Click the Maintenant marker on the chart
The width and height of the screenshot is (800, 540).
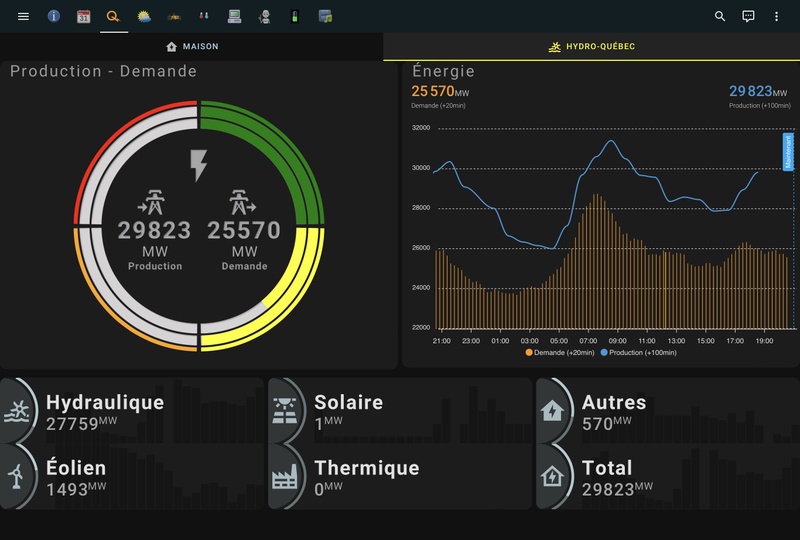tap(788, 152)
